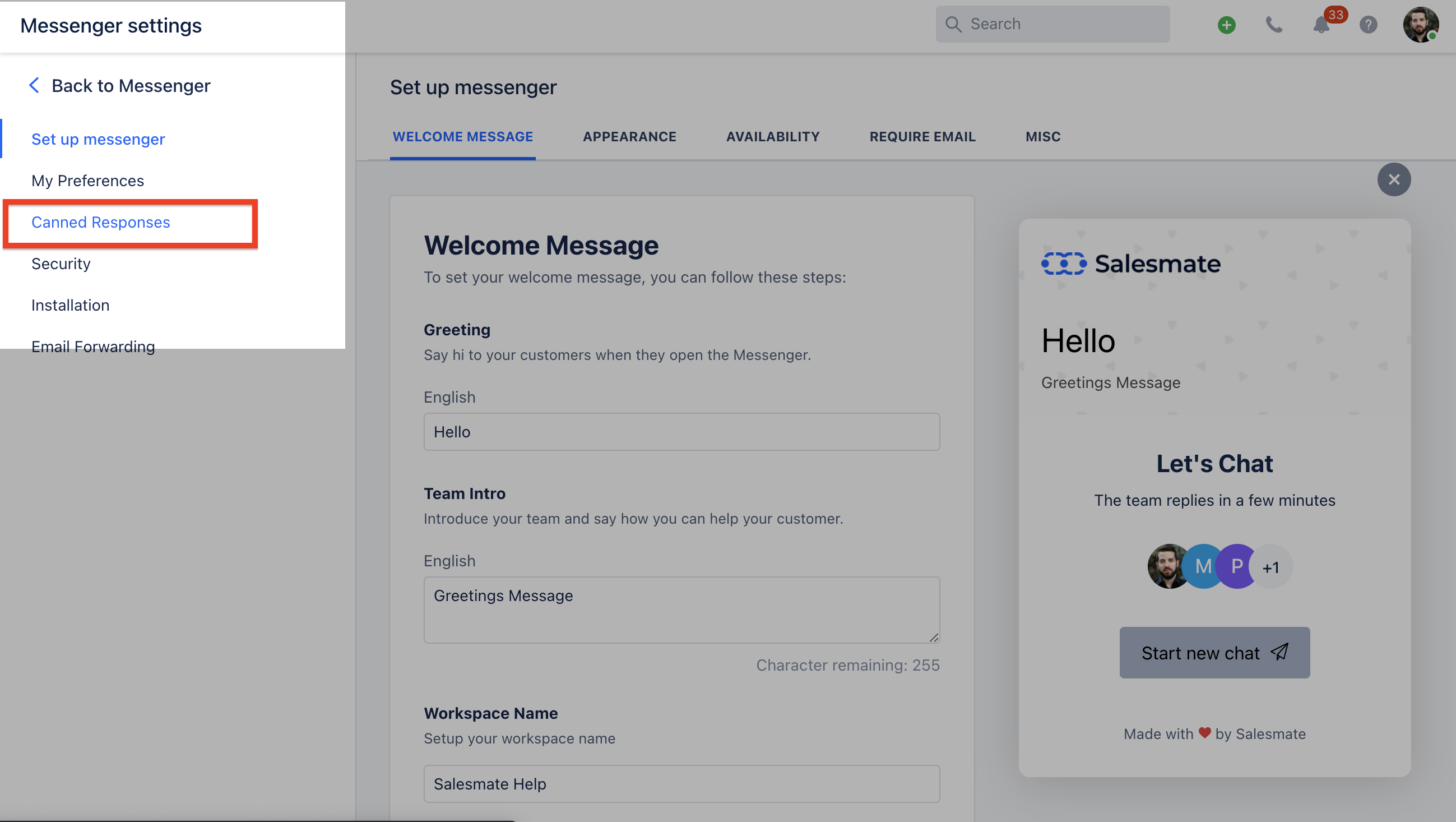Switch to the Appearance tab
This screenshot has height=822, width=1456.
point(630,136)
